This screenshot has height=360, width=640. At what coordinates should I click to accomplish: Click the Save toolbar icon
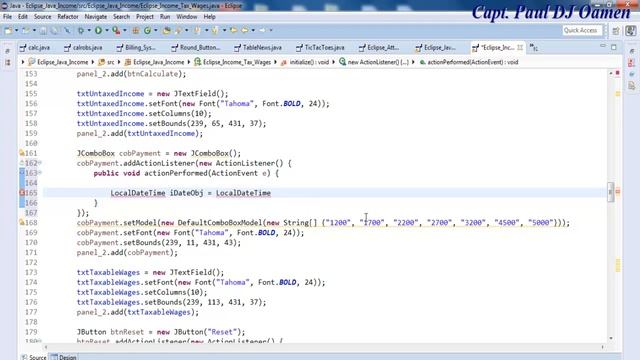pyautogui.click(x=43, y=31)
